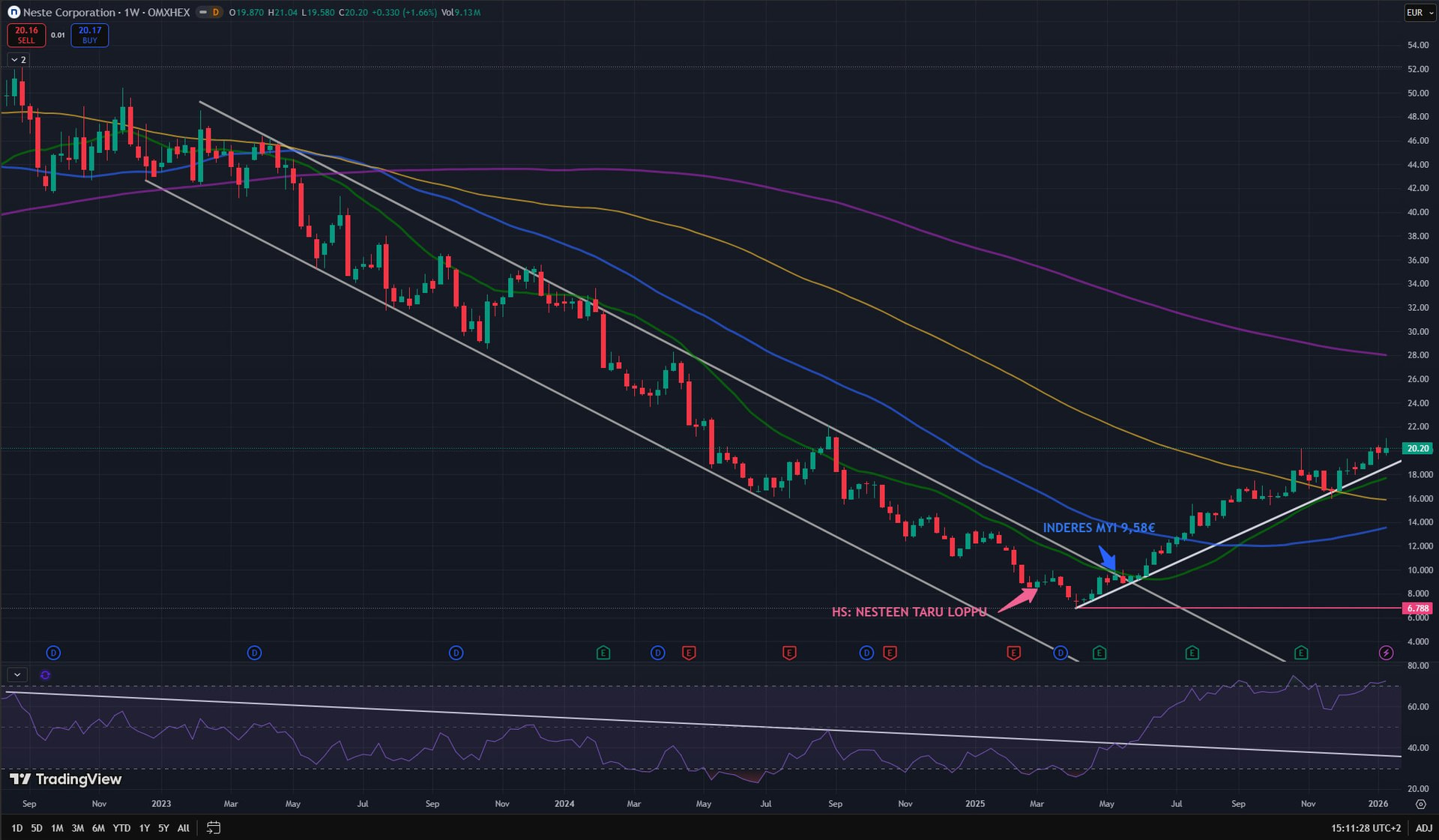Open the dividend marker near September 2022
This screenshot has width=1439, height=840.
pyautogui.click(x=53, y=653)
